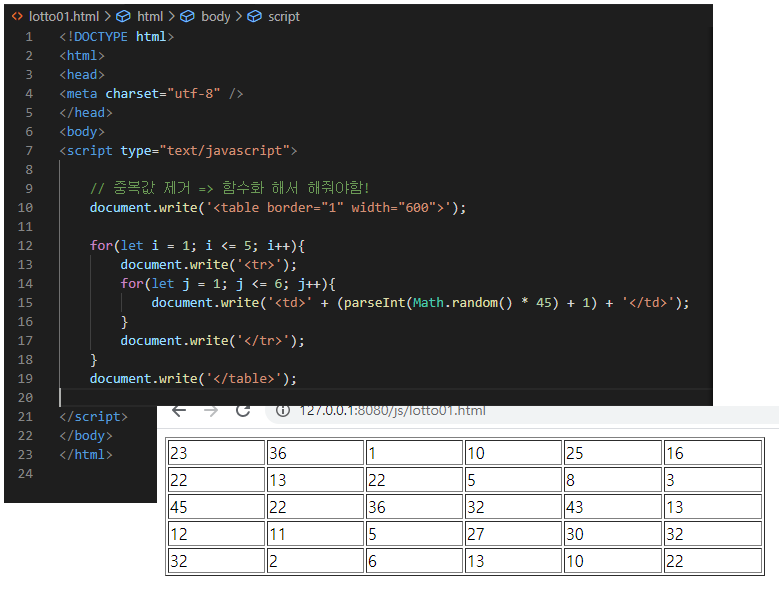Click the Math.random code line

pos(420,303)
